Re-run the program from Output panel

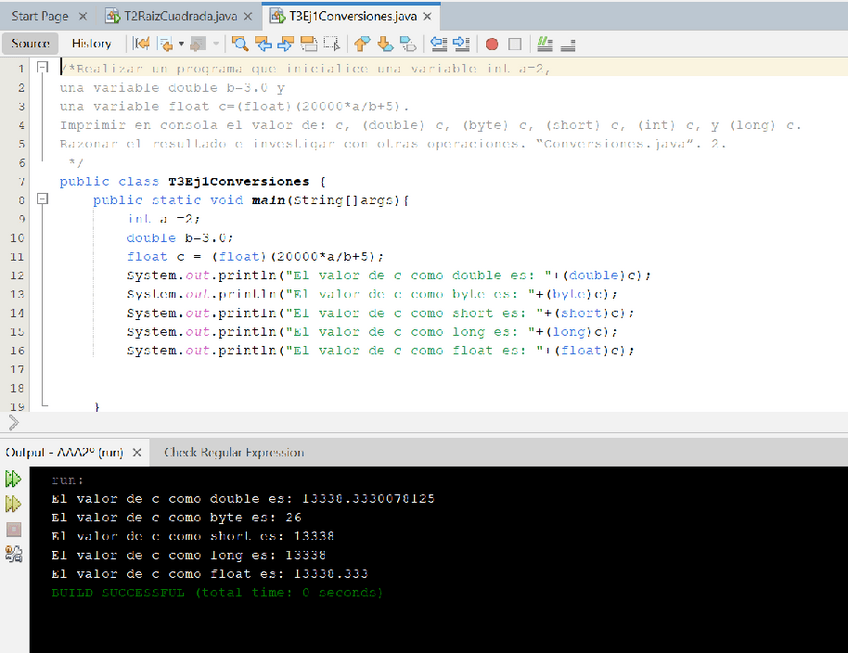[x=14, y=479]
